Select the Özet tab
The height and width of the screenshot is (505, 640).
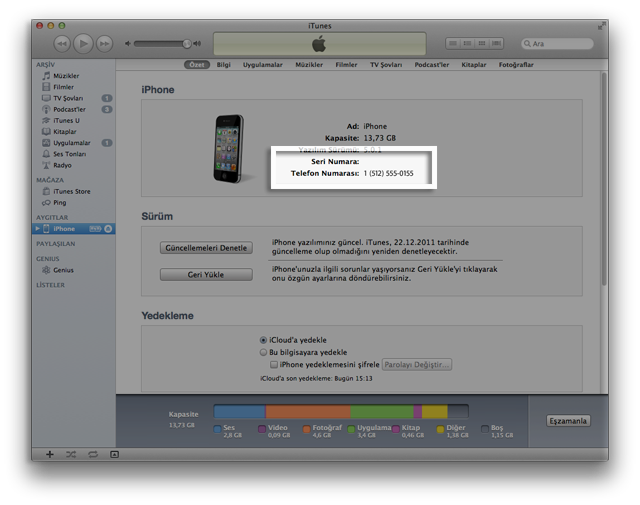197,65
